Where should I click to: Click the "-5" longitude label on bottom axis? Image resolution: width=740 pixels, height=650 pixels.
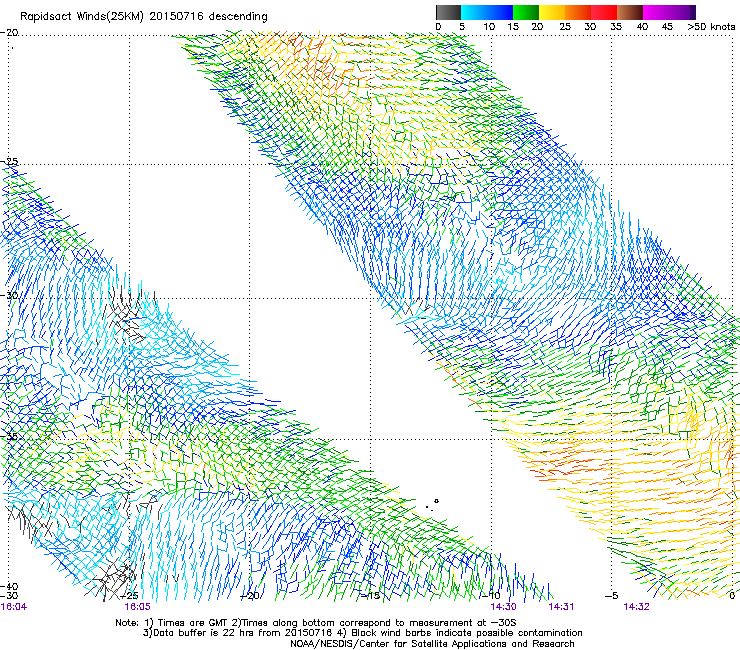coord(612,596)
